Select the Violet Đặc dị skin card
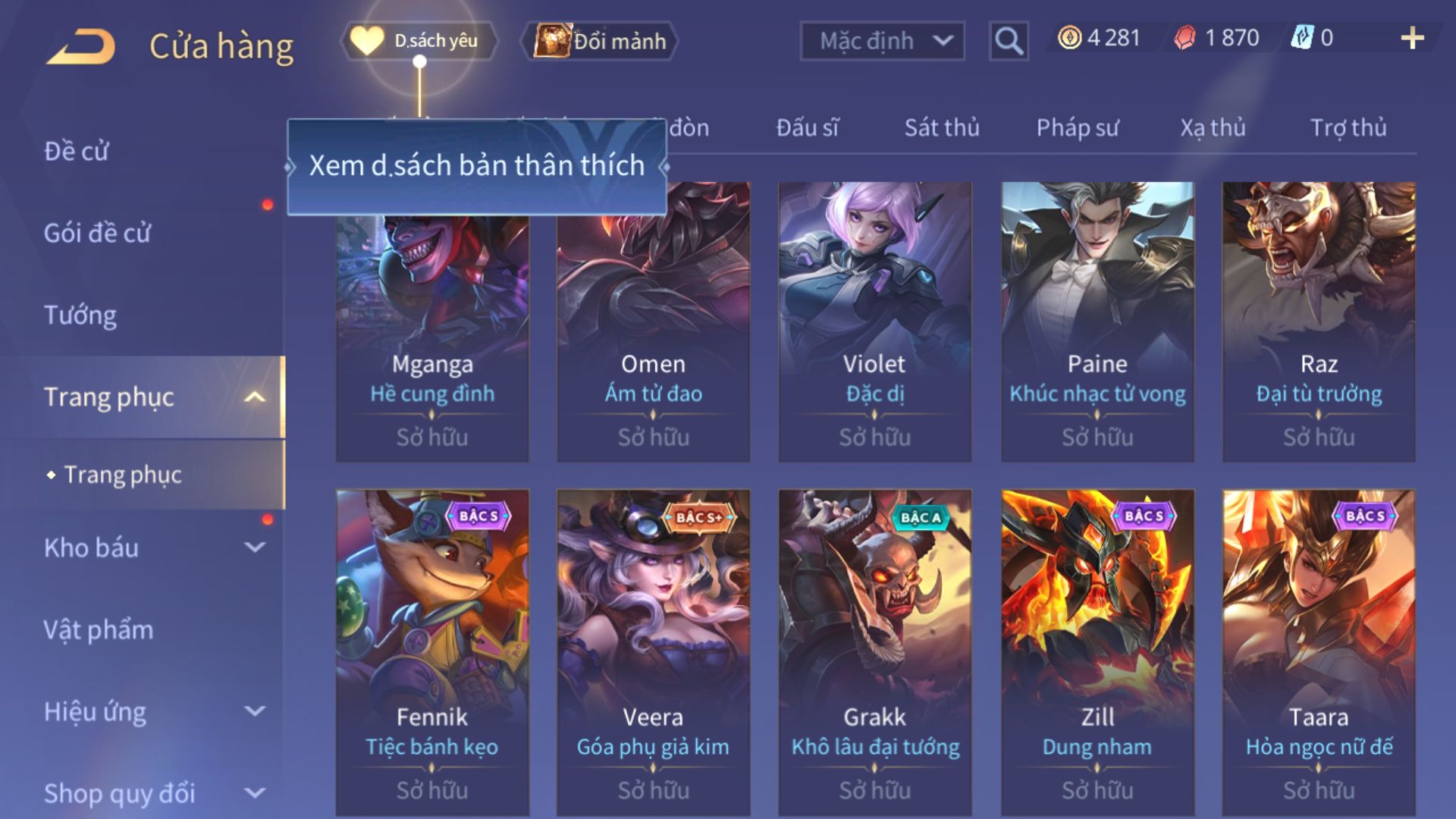The height and width of the screenshot is (819, 1456). coord(874,322)
